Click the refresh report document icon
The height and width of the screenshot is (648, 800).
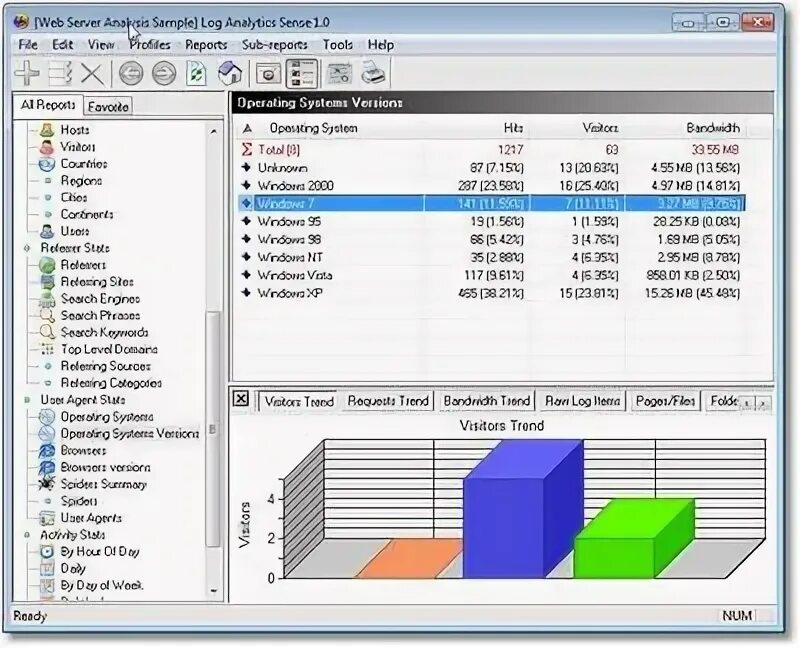tap(197, 74)
